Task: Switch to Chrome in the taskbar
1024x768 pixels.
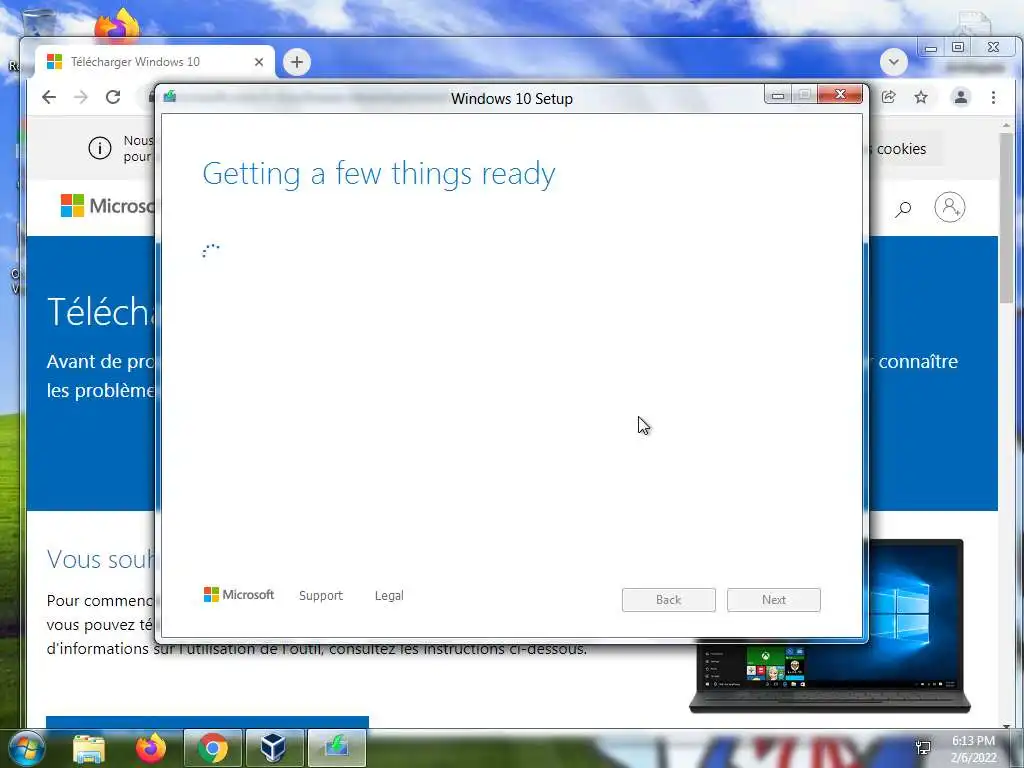Action: [213, 748]
